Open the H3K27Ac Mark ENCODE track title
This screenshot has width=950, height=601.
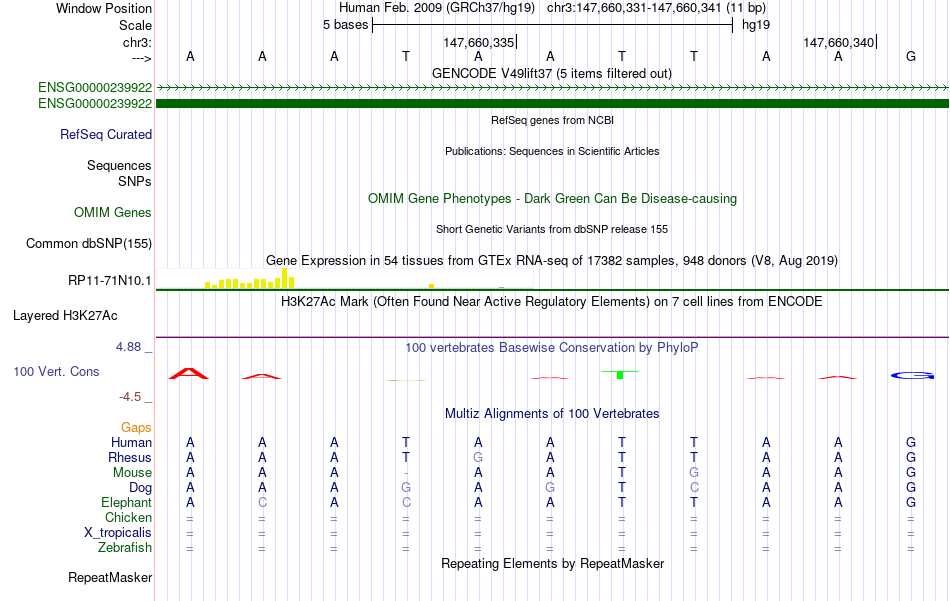tap(551, 302)
